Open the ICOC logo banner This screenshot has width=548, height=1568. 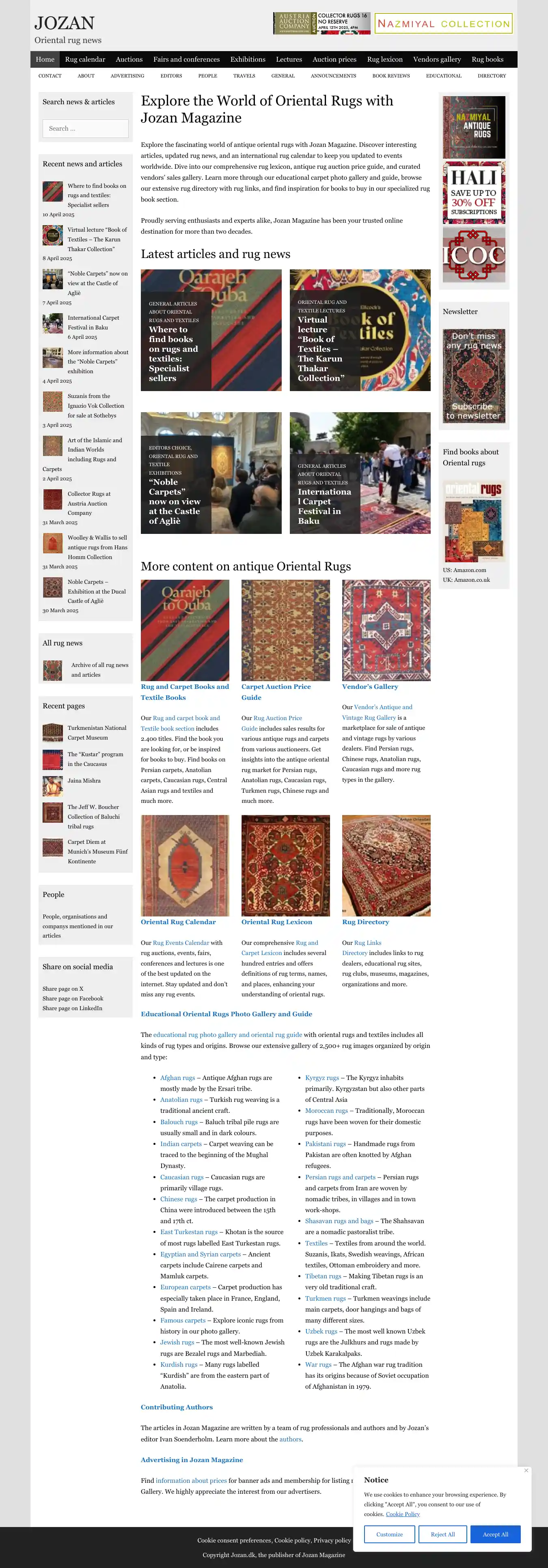click(474, 255)
